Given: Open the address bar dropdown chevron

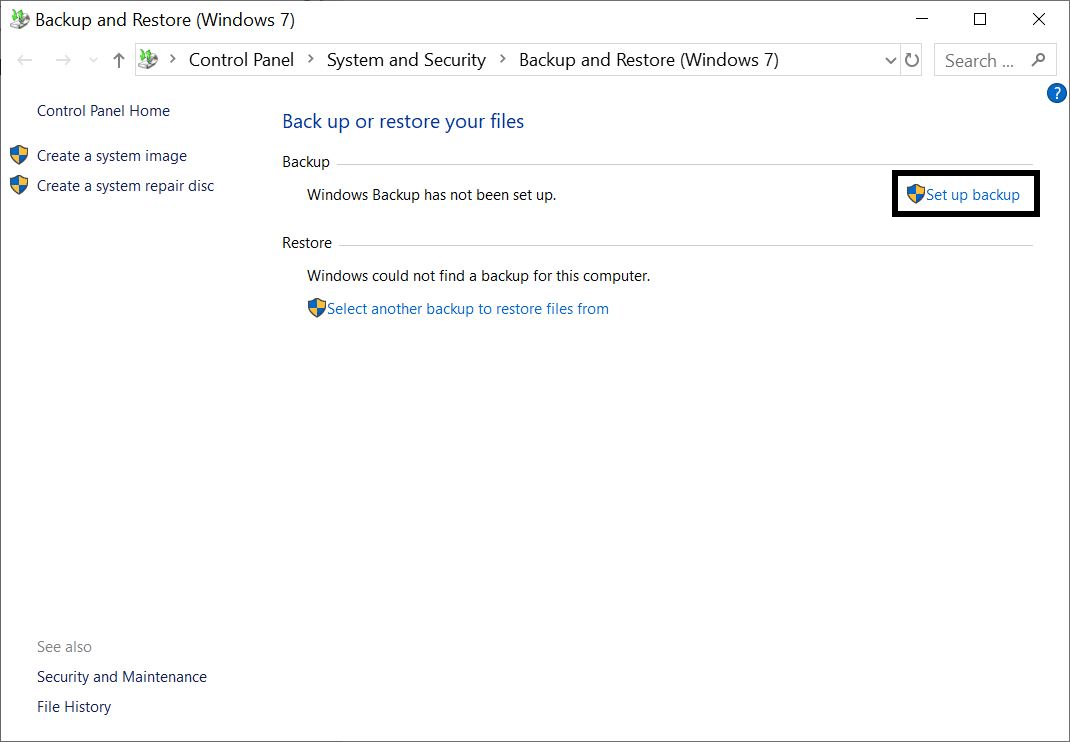Looking at the screenshot, I should click(890, 60).
